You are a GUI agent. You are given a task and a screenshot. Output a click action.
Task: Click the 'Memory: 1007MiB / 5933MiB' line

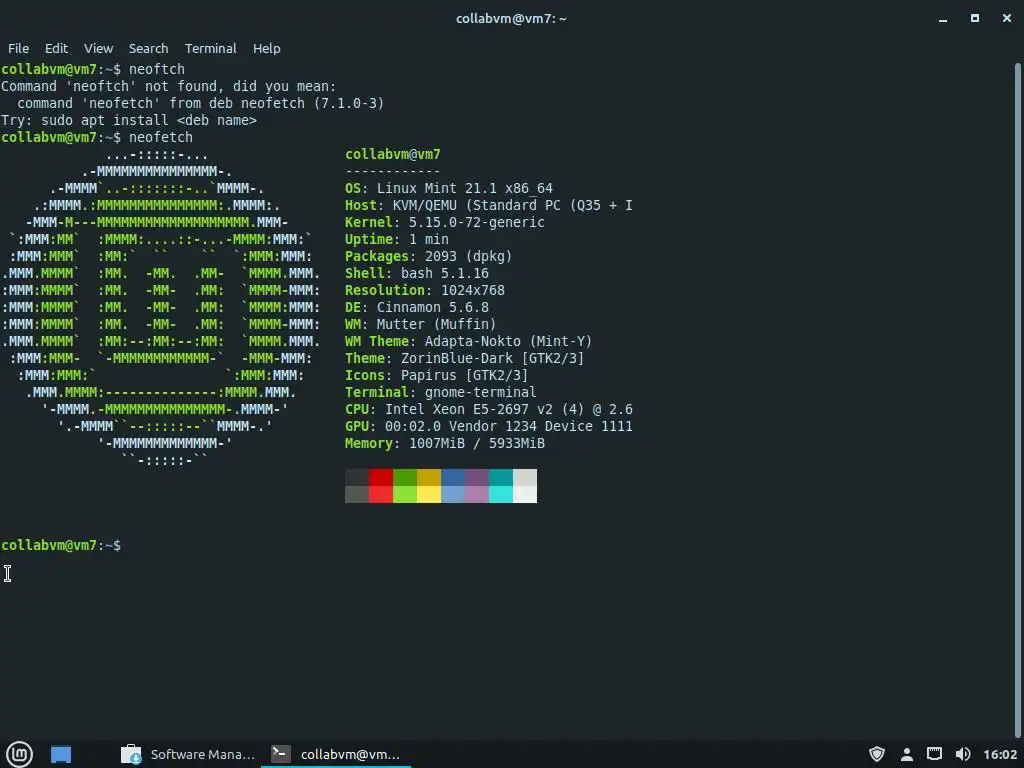click(445, 443)
